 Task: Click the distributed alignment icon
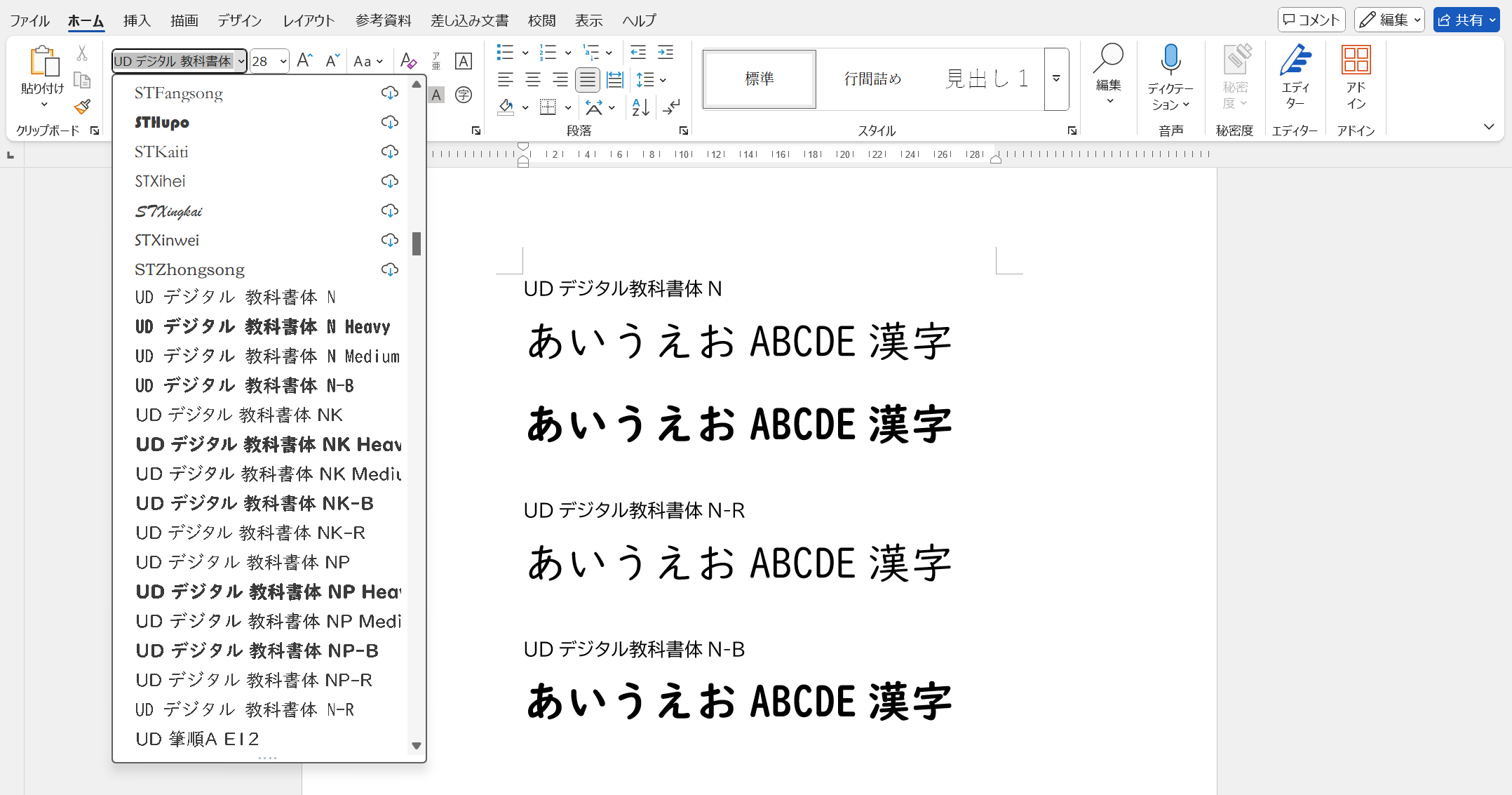pos(615,79)
